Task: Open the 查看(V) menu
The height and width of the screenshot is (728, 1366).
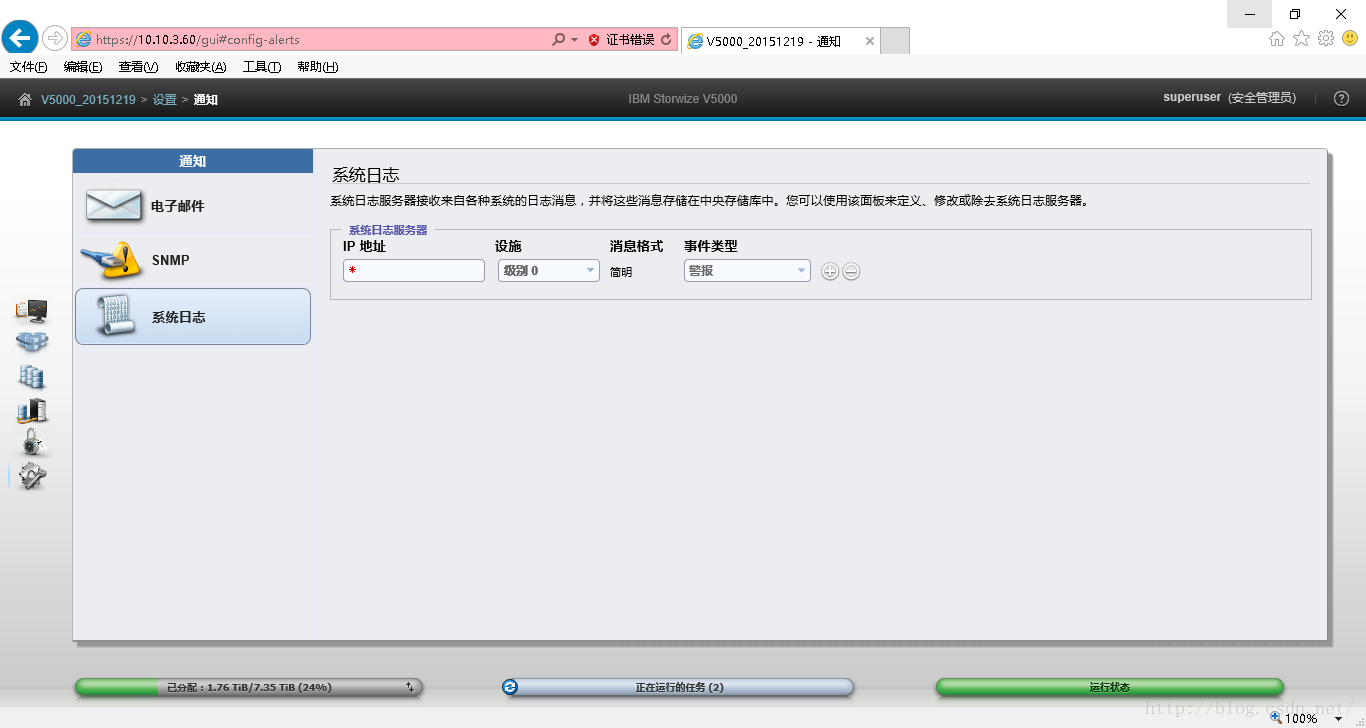Action: pos(138,67)
